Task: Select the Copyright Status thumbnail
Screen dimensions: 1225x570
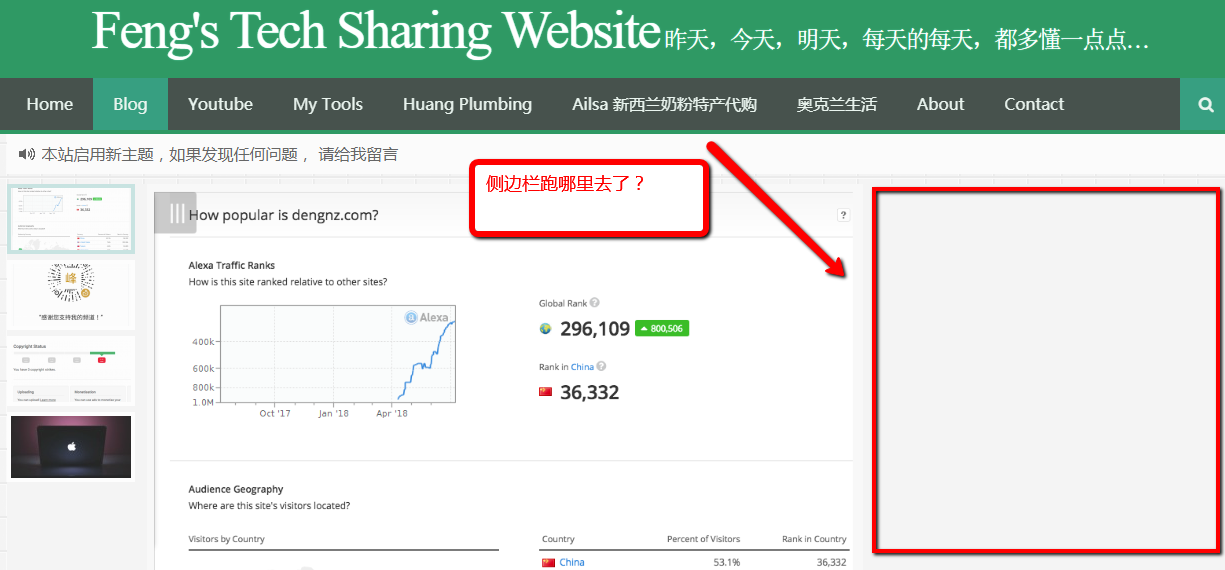Action: click(x=70, y=371)
